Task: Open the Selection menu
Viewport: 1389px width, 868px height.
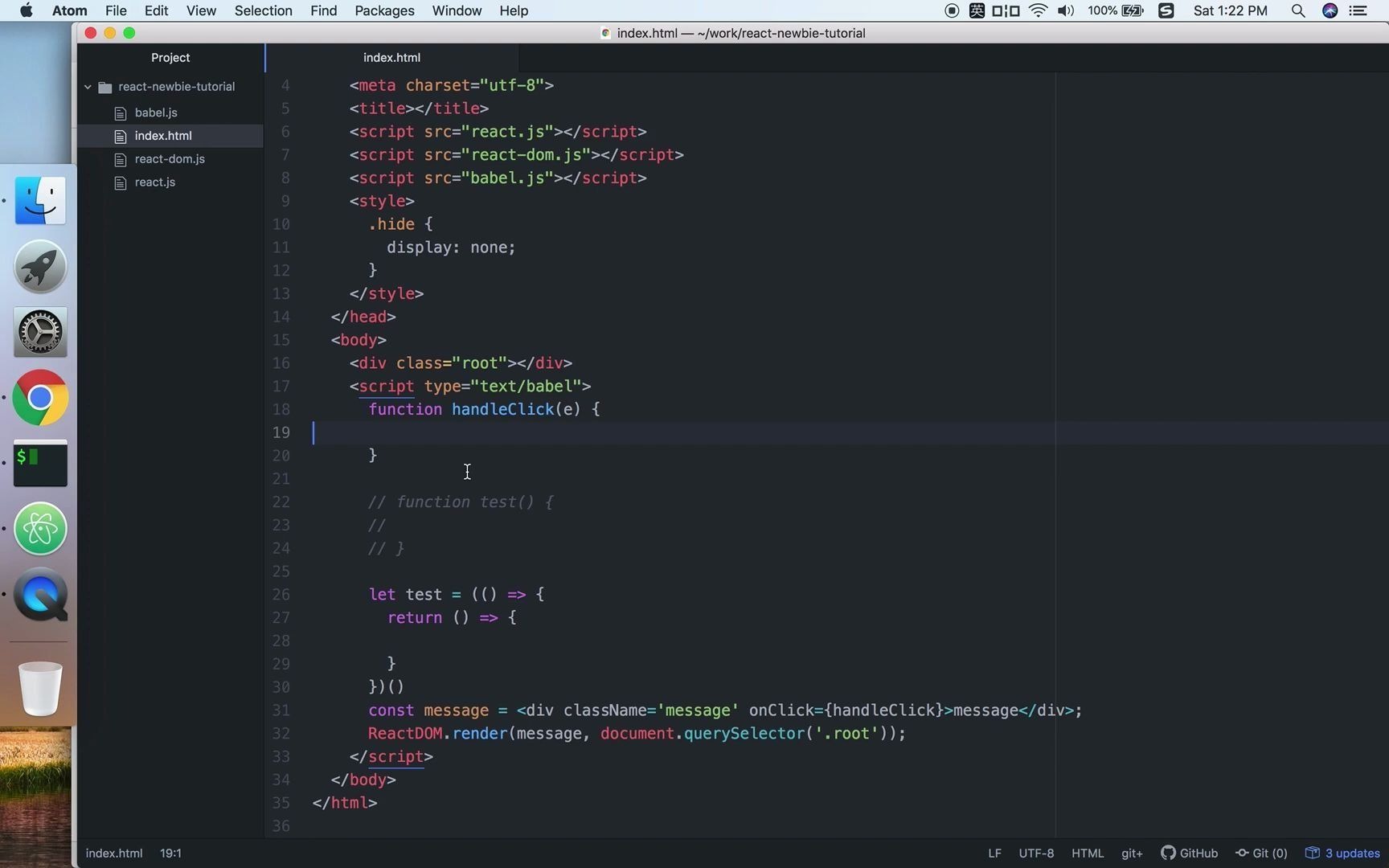Action: [263, 10]
